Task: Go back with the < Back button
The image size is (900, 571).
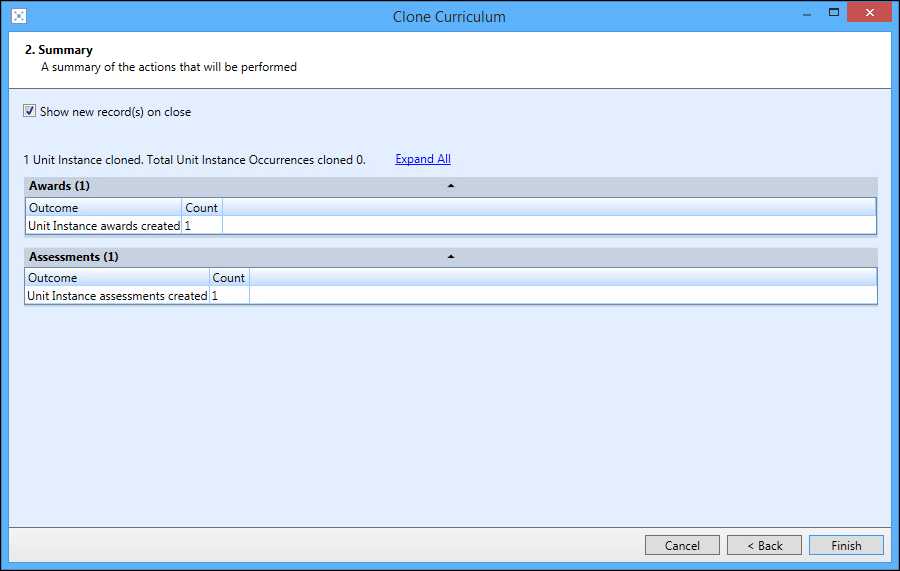Action: pos(764,545)
